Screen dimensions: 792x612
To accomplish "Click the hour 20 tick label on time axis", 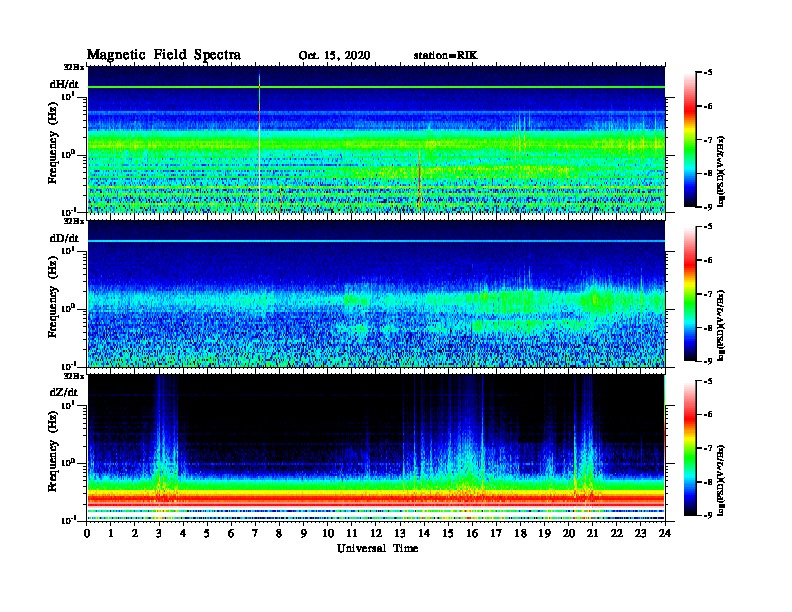I will click(568, 534).
